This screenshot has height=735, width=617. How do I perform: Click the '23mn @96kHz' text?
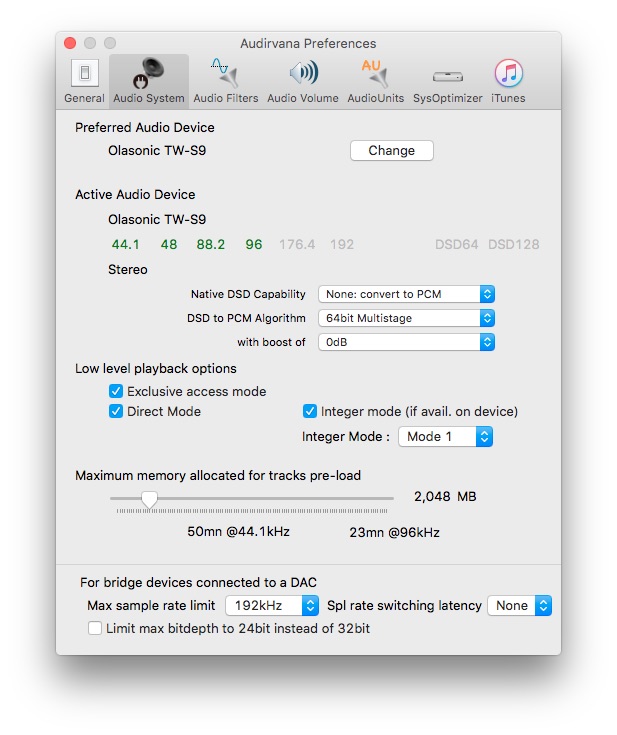[x=394, y=532]
